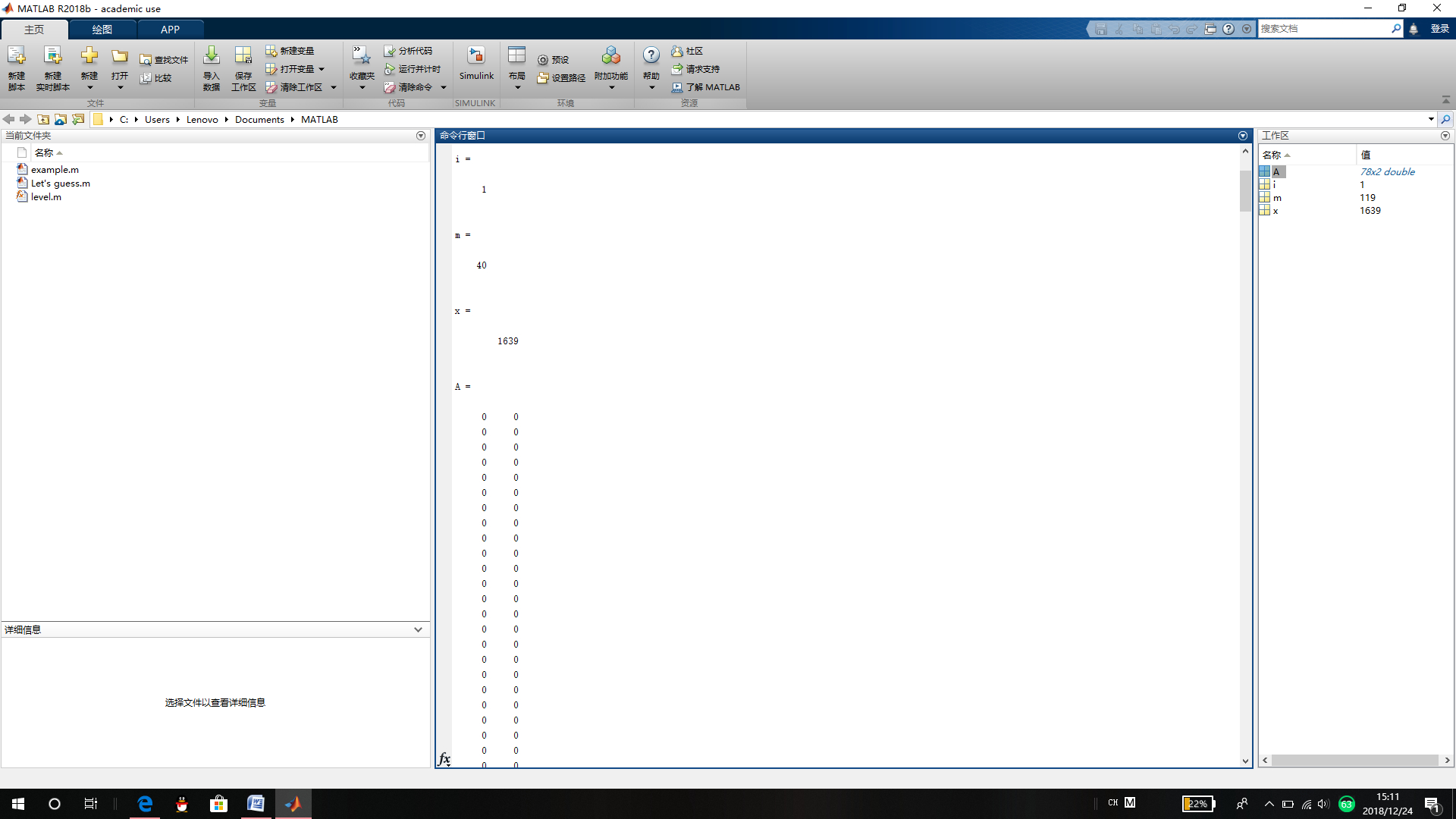Click the Find Files (查找文件) icon
The height and width of the screenshot is (819, 1456).
[x=146, y=60]
